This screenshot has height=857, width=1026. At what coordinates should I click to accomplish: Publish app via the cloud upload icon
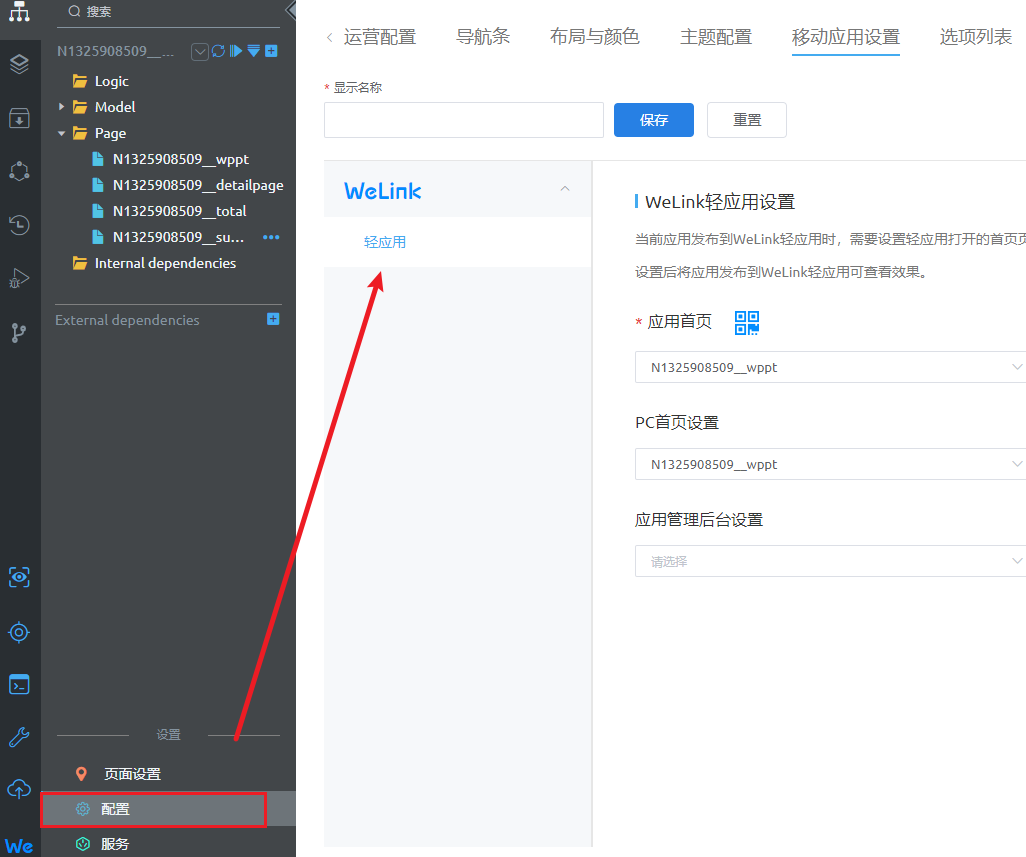pos(19,790)
